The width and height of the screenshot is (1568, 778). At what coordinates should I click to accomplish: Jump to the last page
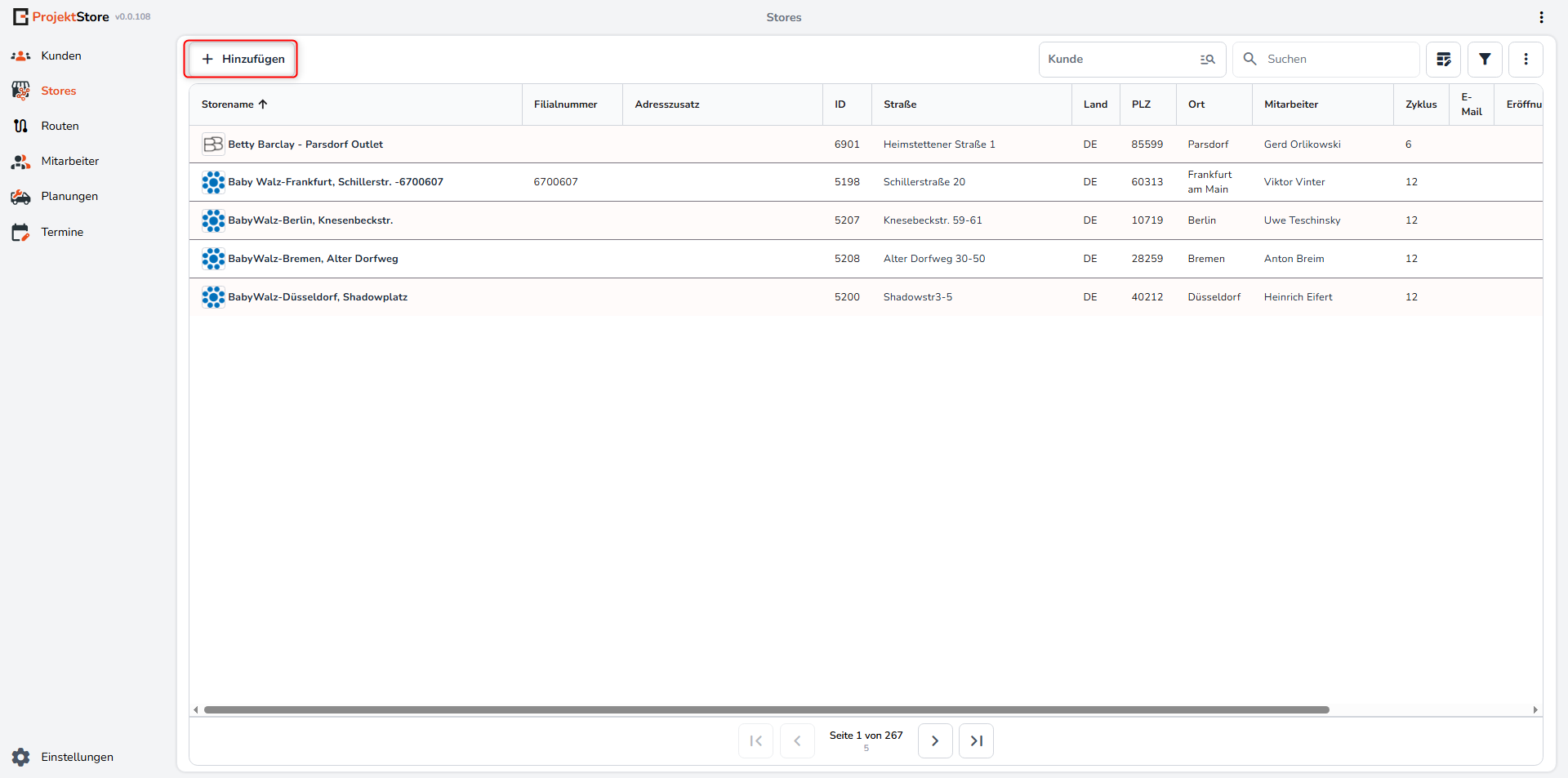[x=976, y=740]
